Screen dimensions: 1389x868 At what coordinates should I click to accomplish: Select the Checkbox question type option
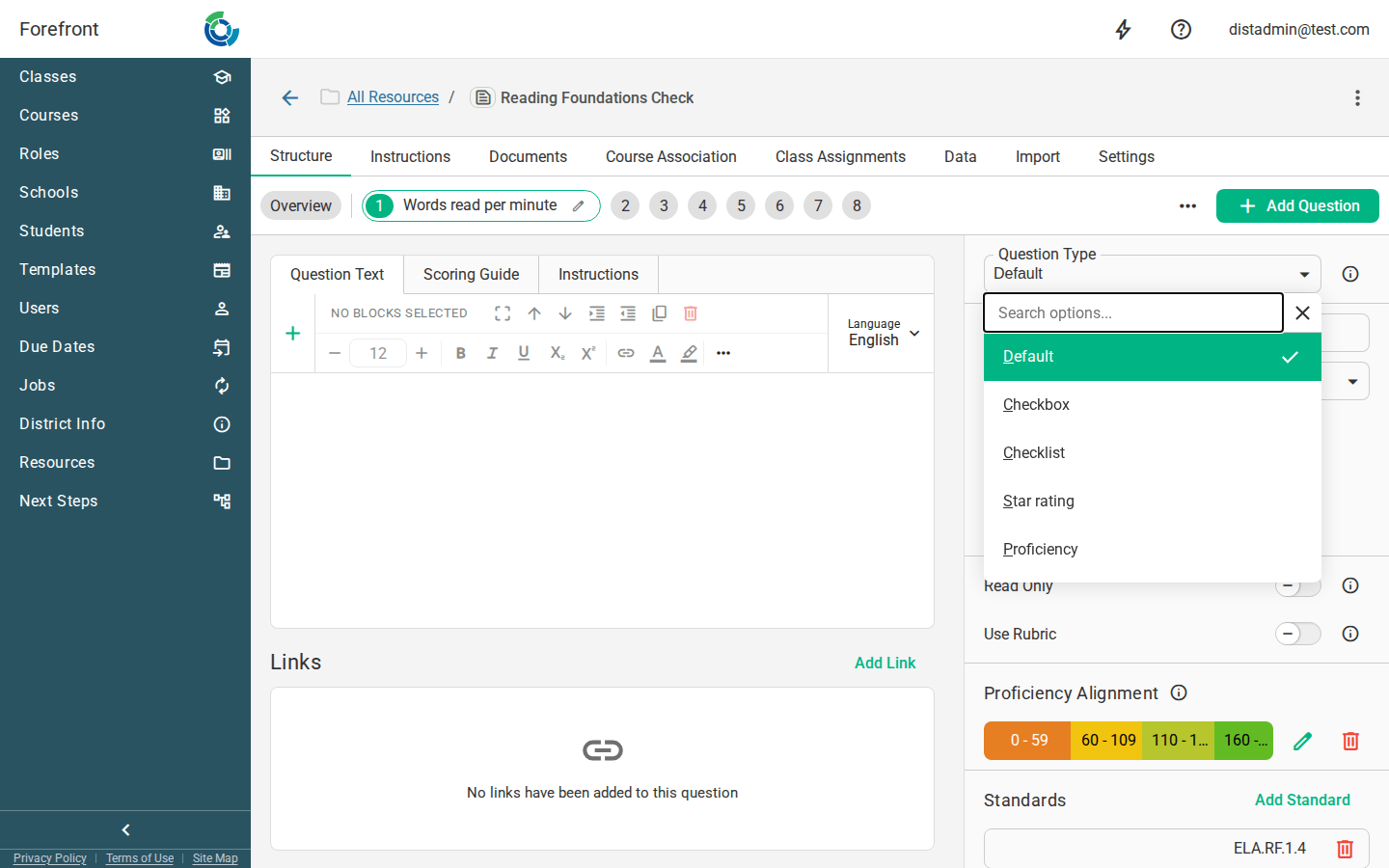point(1153,405)
